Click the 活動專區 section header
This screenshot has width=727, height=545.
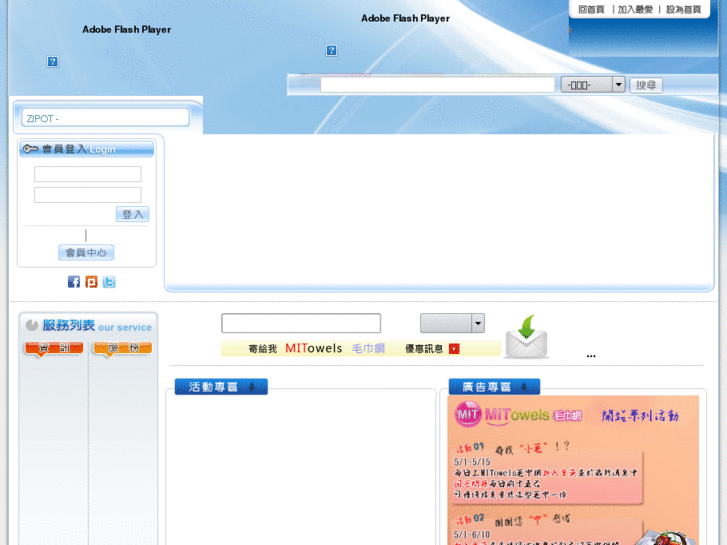point(221,387)
